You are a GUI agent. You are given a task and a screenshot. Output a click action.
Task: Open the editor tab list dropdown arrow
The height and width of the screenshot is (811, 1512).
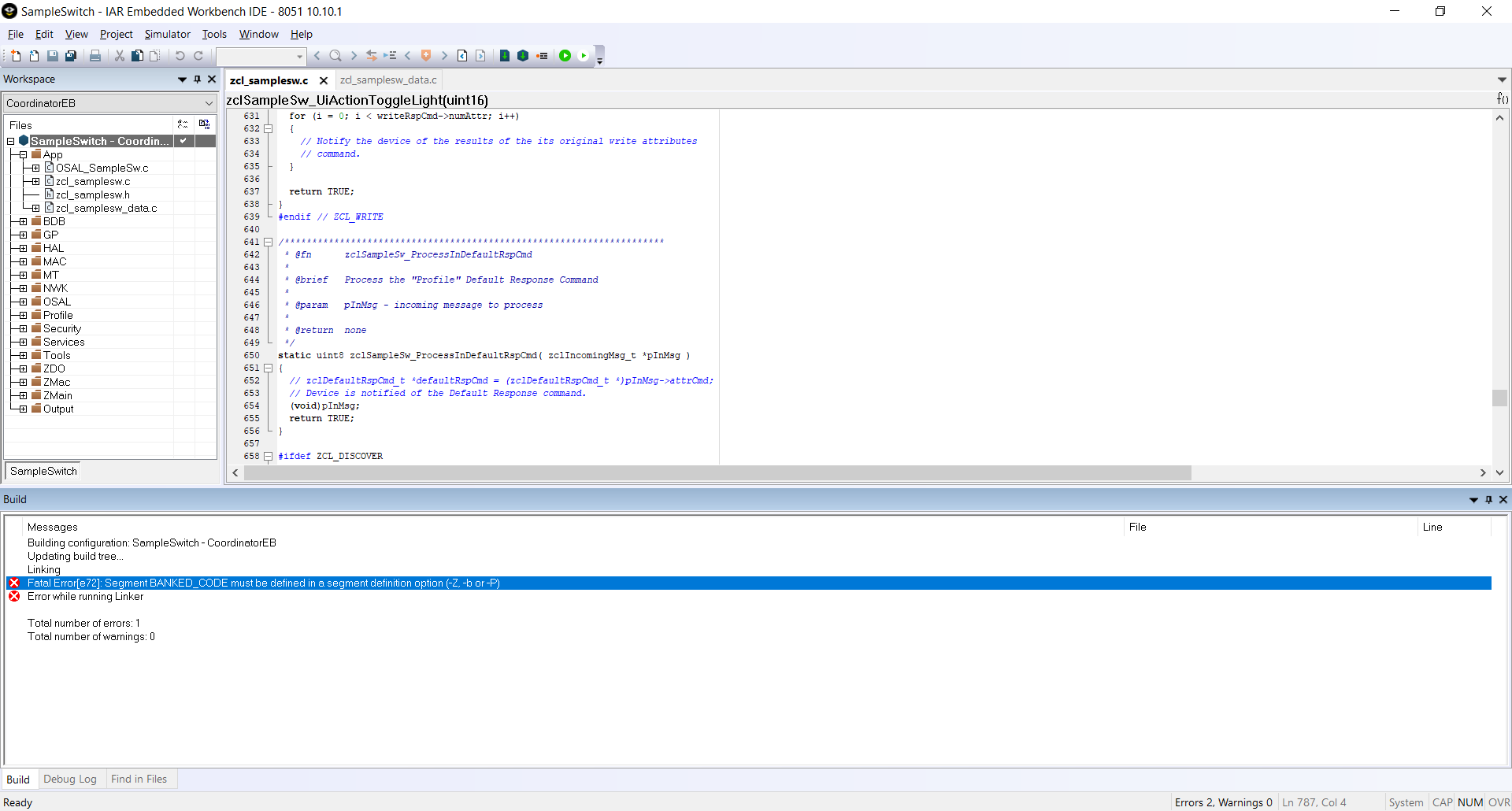(x=1502, y=80)
